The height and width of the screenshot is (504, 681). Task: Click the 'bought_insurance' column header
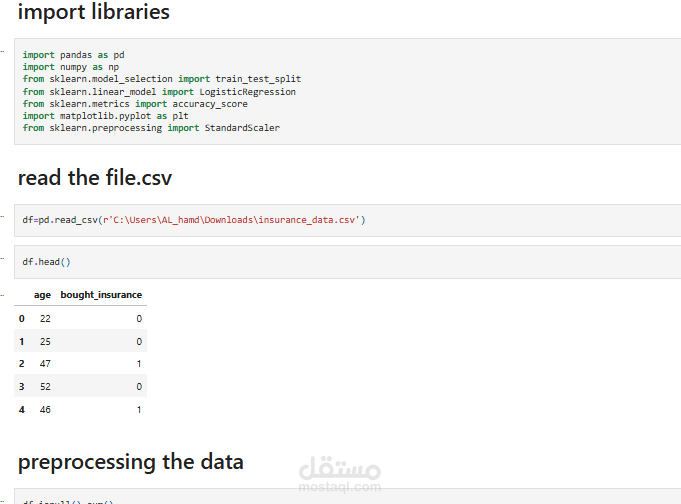[x=101, y=295]
